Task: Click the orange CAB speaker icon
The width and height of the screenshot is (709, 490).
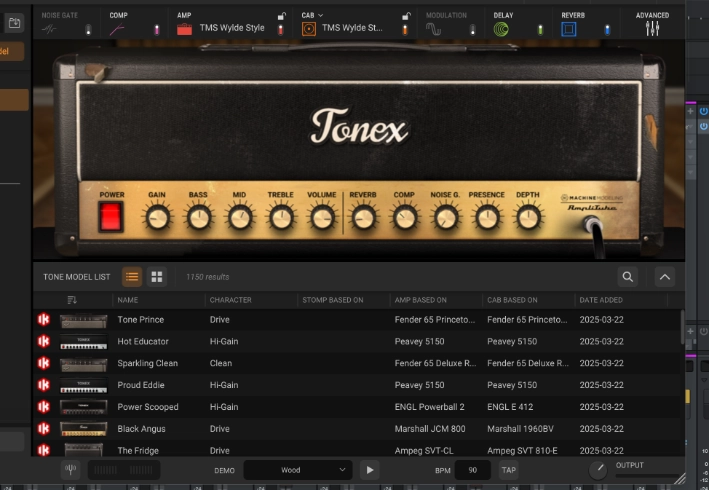Action: coord(309,29)
